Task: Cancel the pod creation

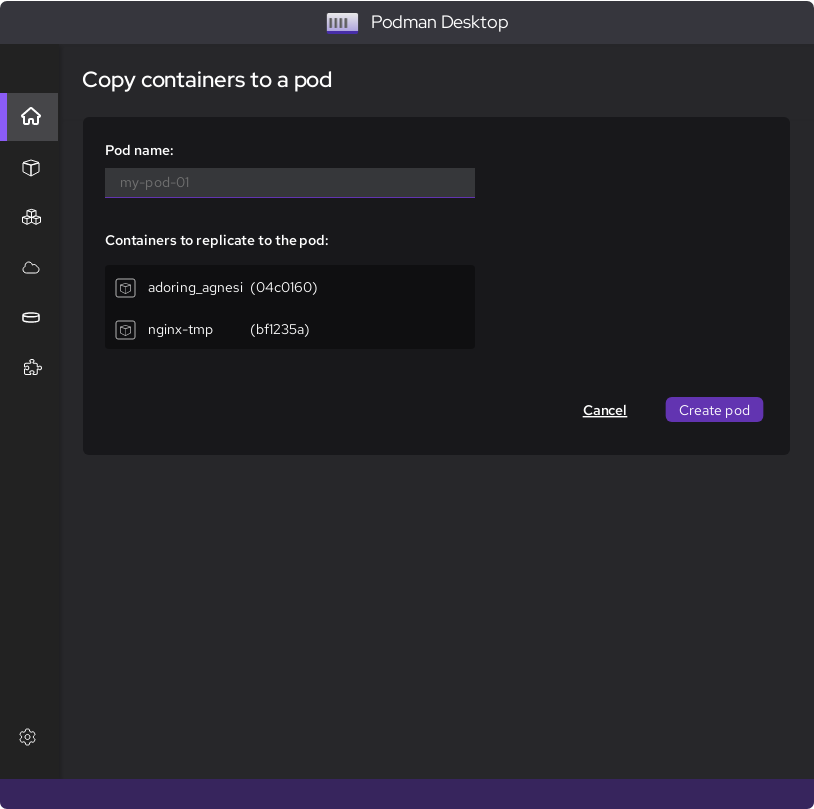Action: coord(604,410)
